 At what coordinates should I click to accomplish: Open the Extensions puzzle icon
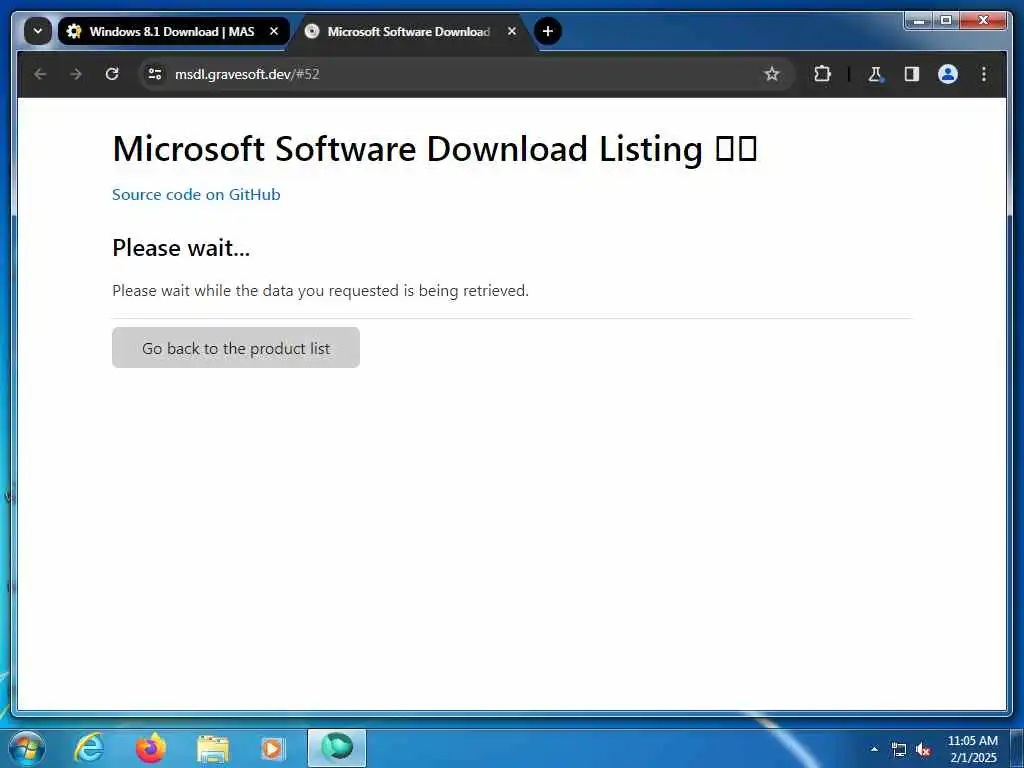[x=822, y=74]
